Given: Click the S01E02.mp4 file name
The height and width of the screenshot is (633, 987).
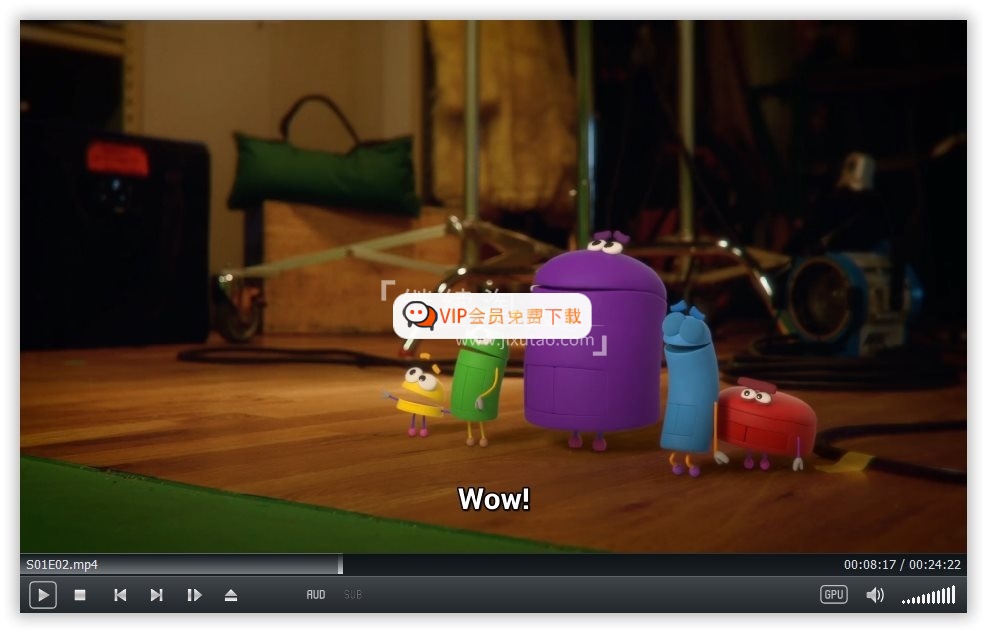Looking at the screenshot, I should (x=62, y=564).
